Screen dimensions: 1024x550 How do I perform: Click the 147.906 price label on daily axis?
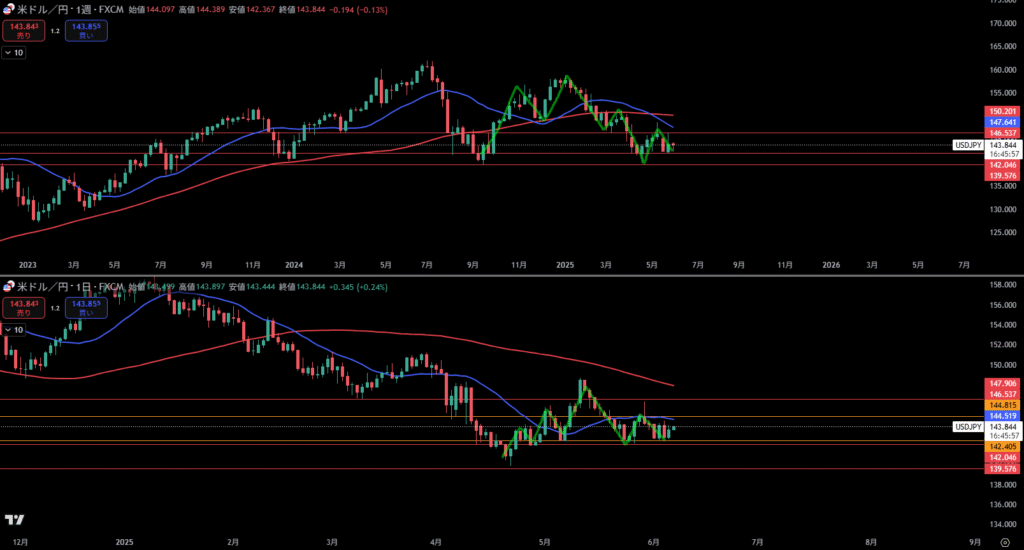(x=1002, y=383)
